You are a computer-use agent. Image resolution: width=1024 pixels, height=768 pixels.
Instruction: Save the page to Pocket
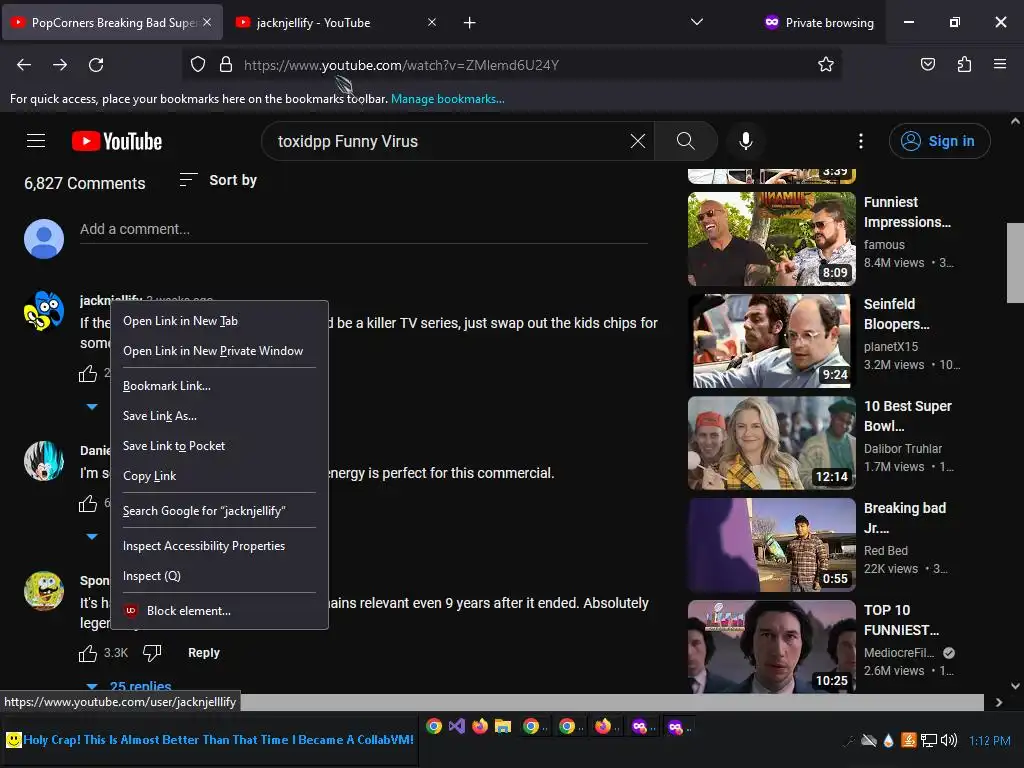[927, 65]
